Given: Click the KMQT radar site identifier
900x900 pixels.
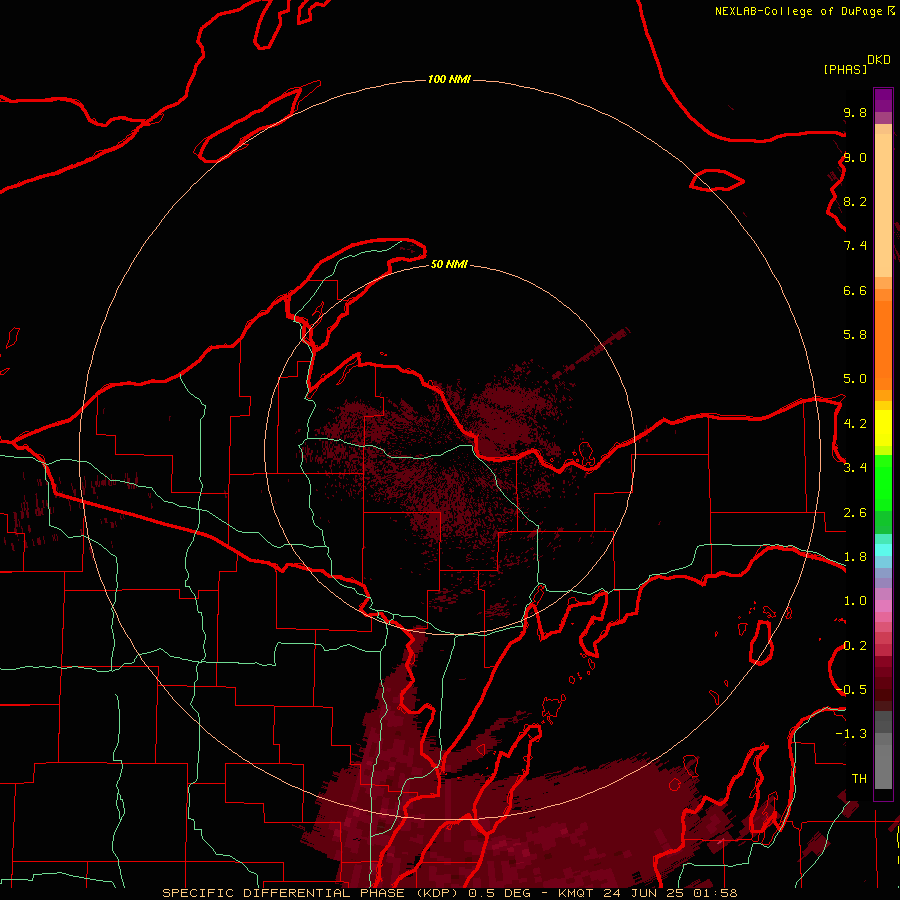Looking at the screenshot, I should pyautogui.click(x=578, y=893).
